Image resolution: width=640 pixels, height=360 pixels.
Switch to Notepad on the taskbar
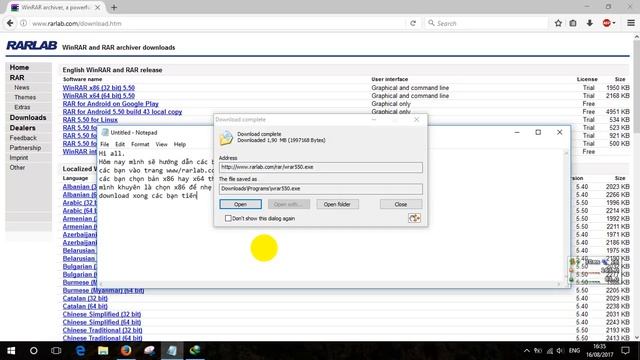[172, 351]
